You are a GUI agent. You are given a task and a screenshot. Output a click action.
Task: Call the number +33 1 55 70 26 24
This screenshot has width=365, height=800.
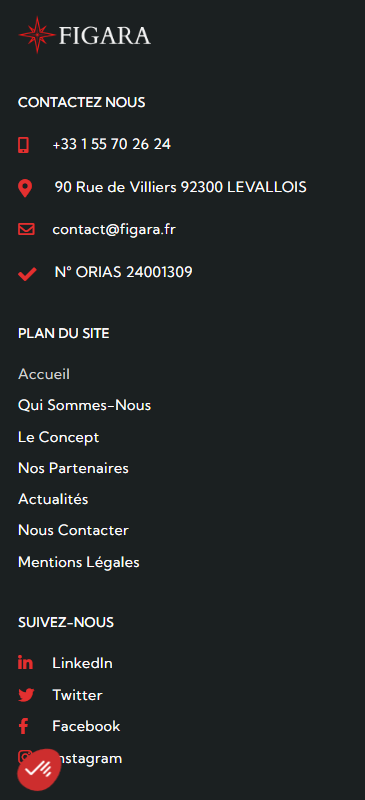click(111, 144)
